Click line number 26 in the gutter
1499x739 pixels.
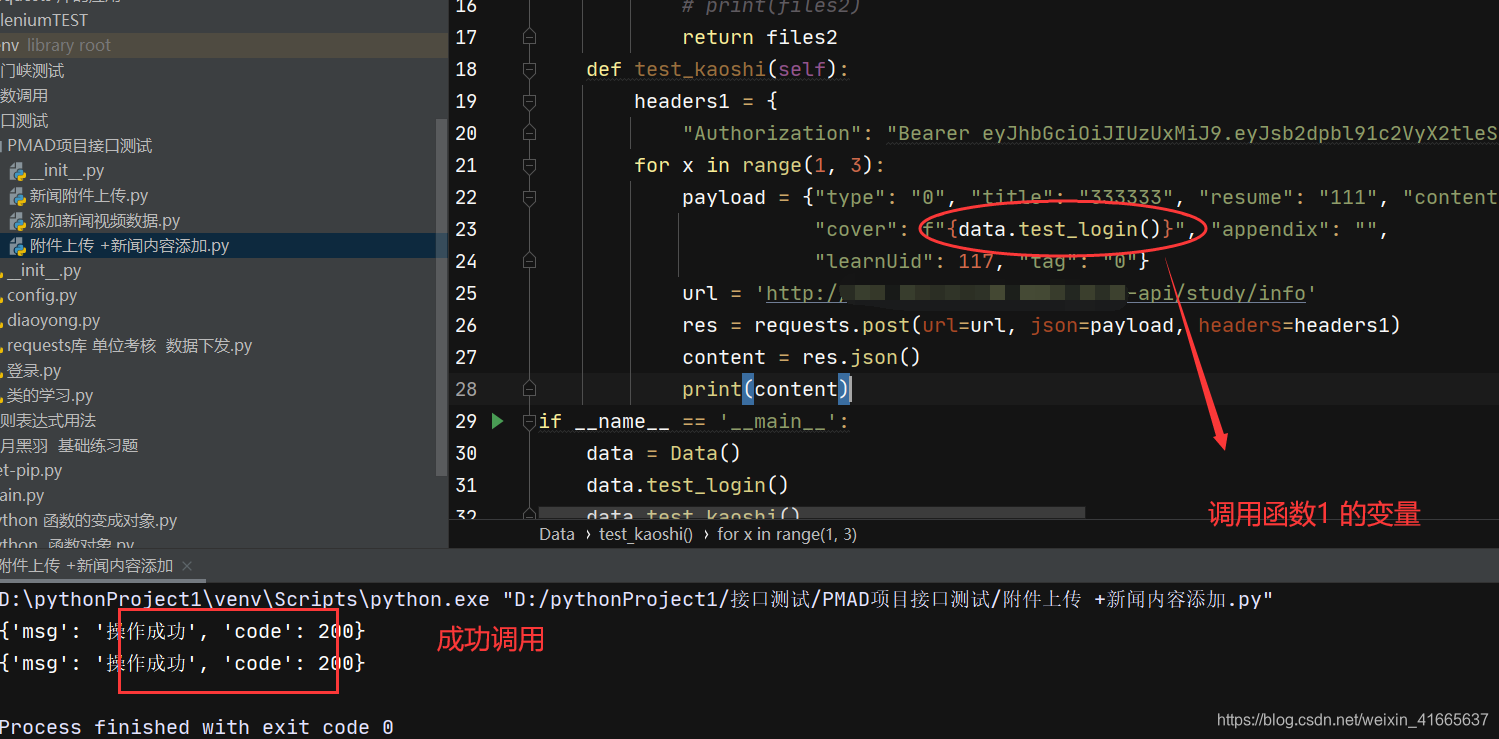(x=466, y=325)
